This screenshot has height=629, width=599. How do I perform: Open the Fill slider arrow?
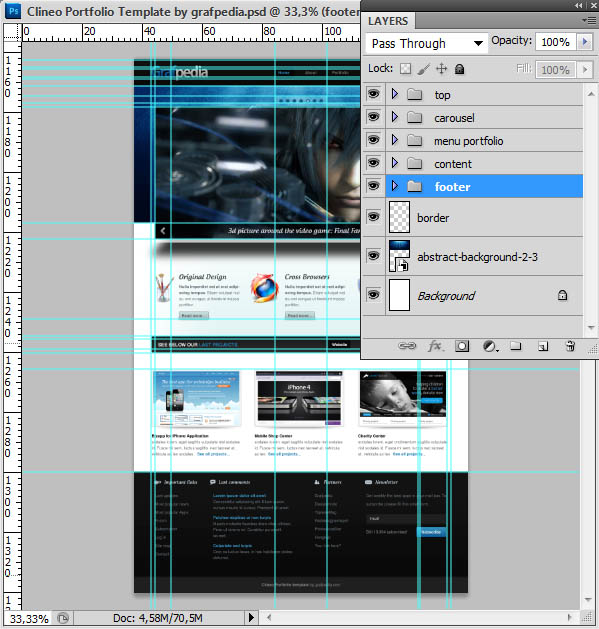click(585, 70)
